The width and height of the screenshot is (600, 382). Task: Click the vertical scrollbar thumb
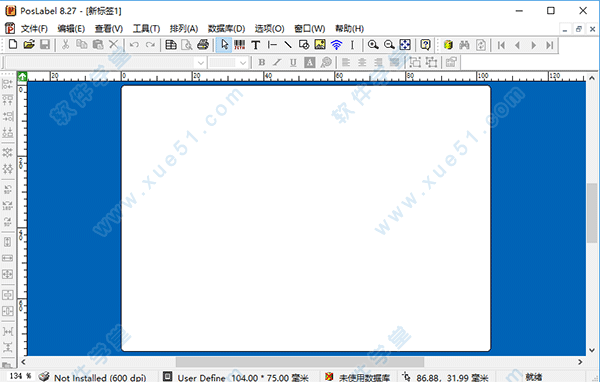592,213
